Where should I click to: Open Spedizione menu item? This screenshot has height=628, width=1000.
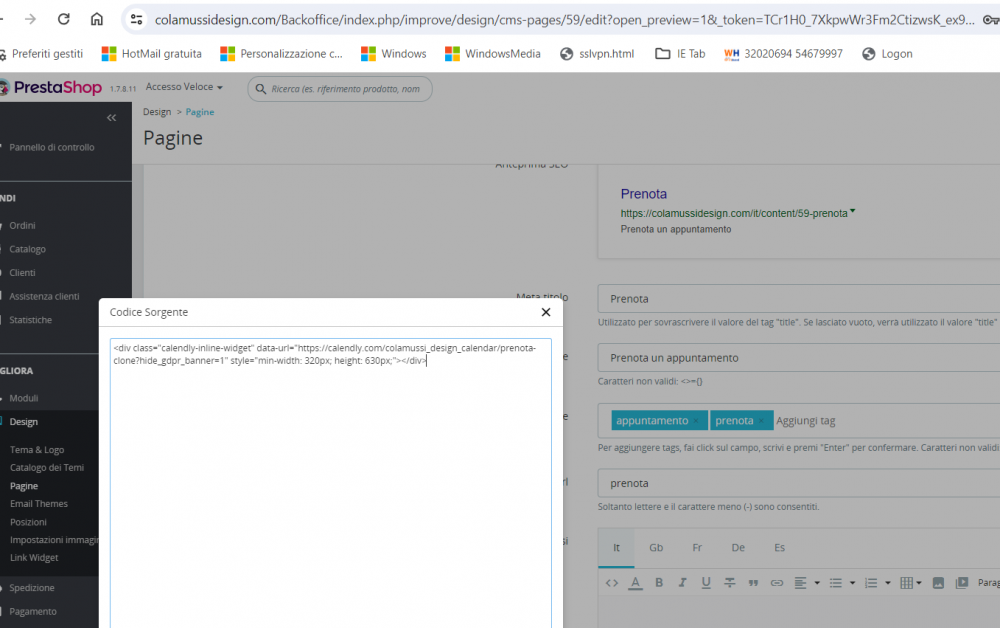click(32, 588)
